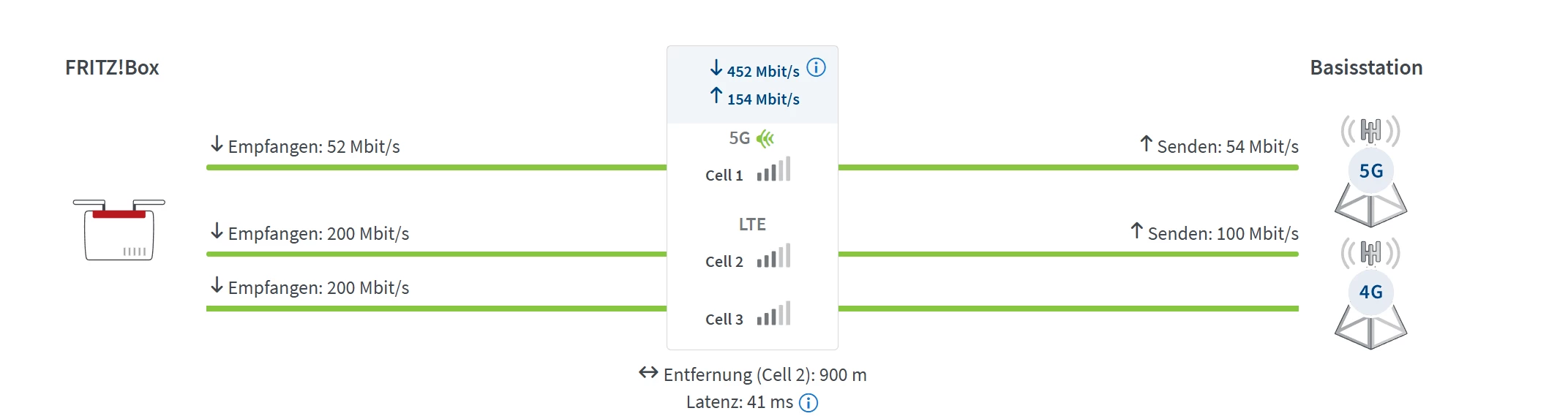Click the Entfernung (Cell 2): 900 m text
Viewport: 1568px width, 419px height.
765,375
